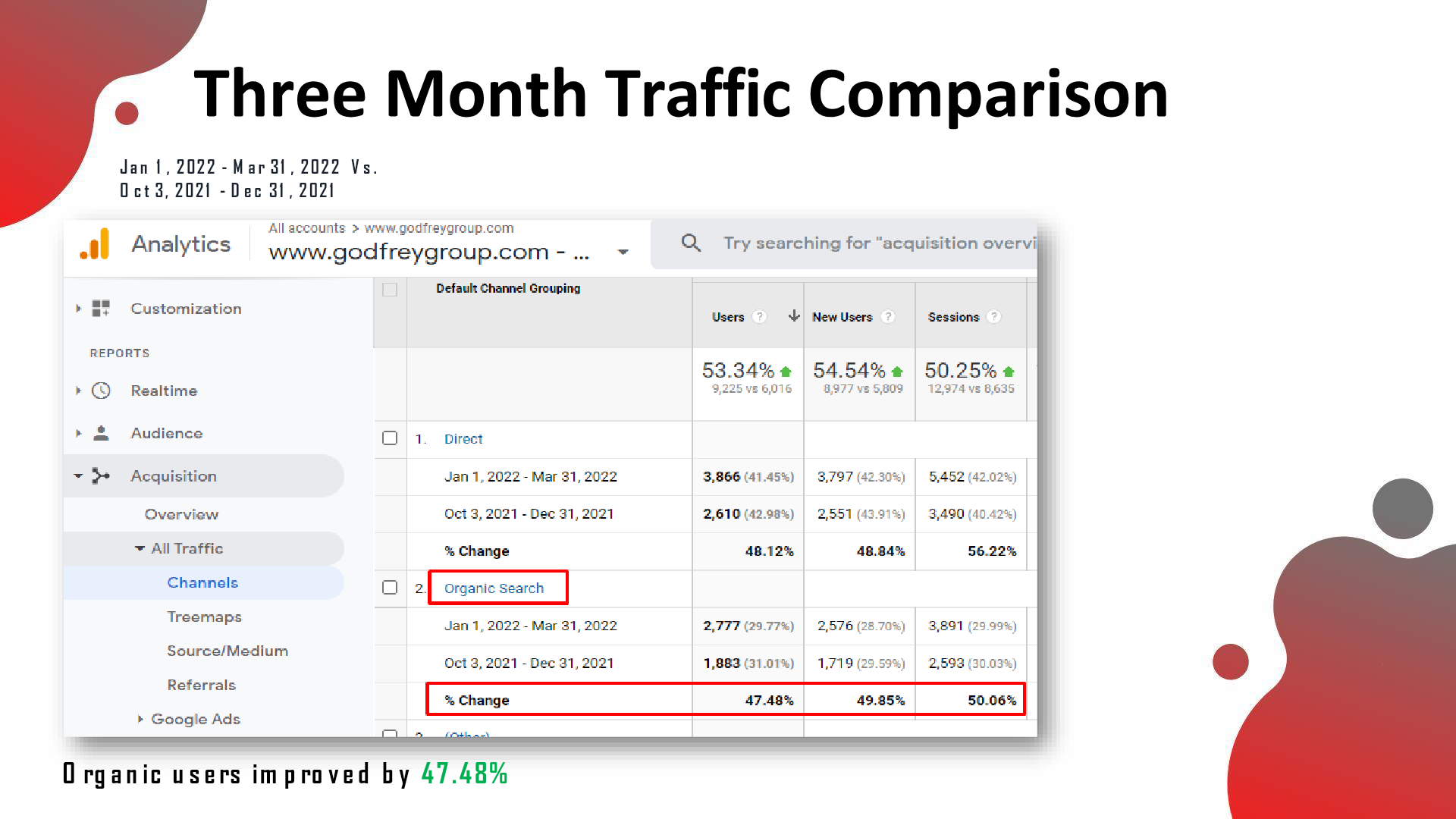Select the Acquisition menu item
The width and height of the screenshot is (1456, 819).
pyautogui.click(x=174, y=476)
